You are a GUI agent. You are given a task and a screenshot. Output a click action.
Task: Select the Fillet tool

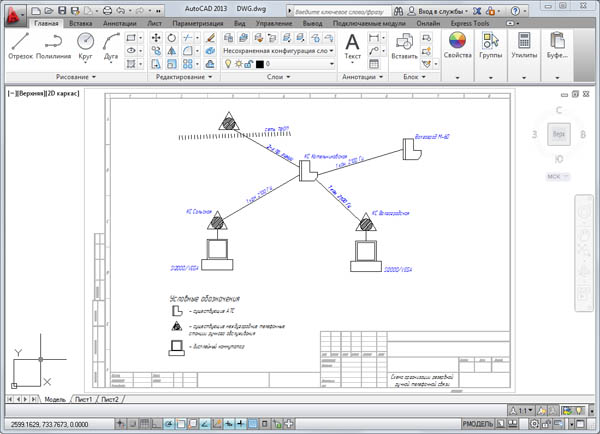(188, 51)
